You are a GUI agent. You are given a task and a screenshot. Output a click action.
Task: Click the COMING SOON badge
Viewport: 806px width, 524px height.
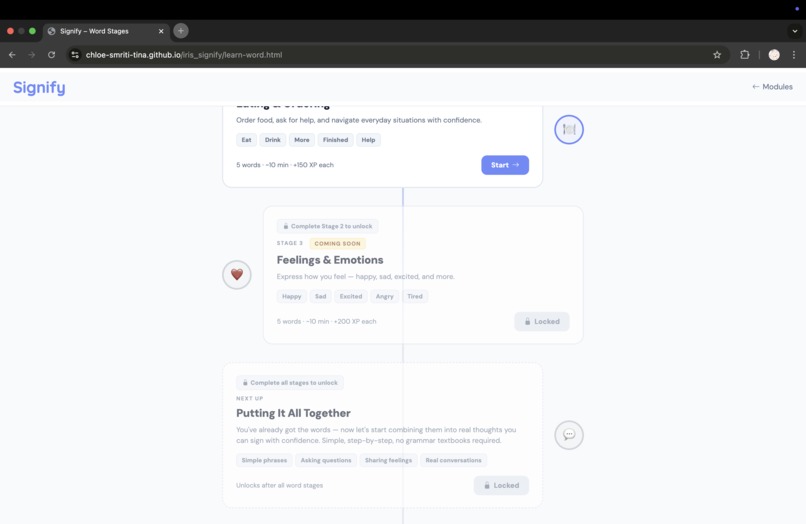337,244
